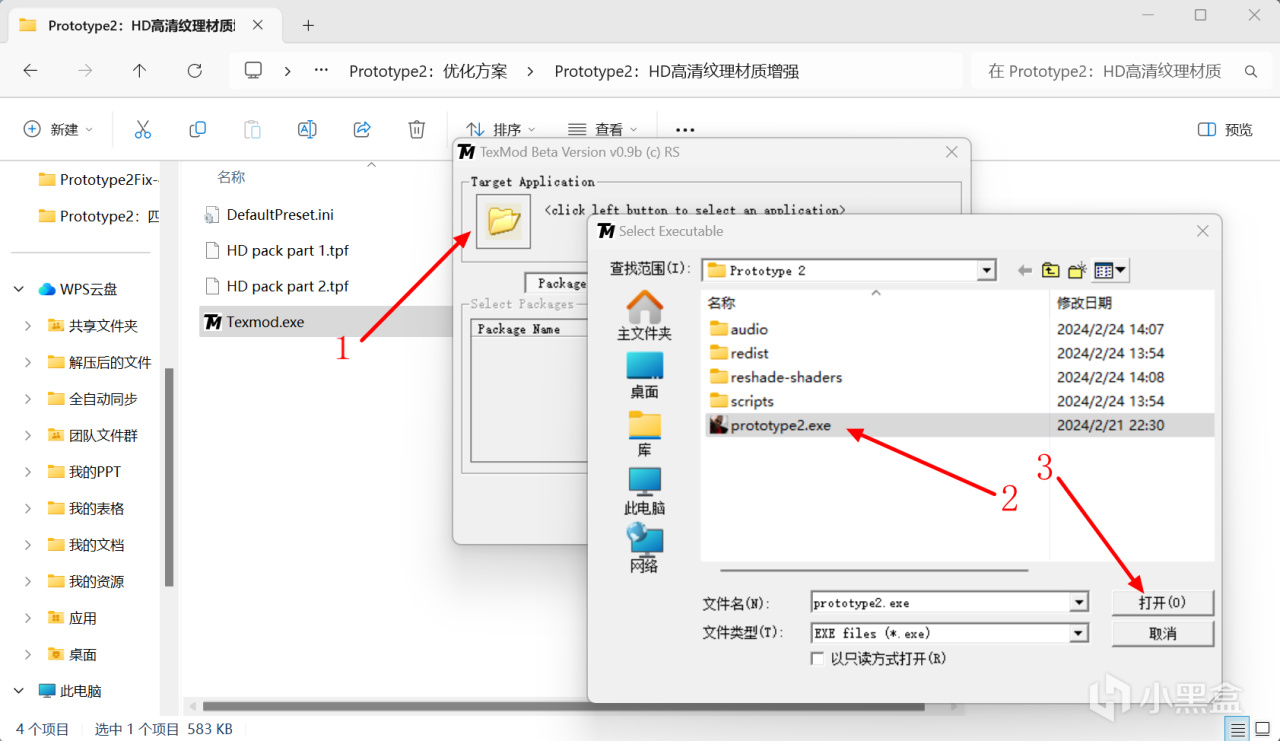Switch Explorer to details view icon
The width and height of the screenshot is (1280, 741).
(x=1237, y=729)
